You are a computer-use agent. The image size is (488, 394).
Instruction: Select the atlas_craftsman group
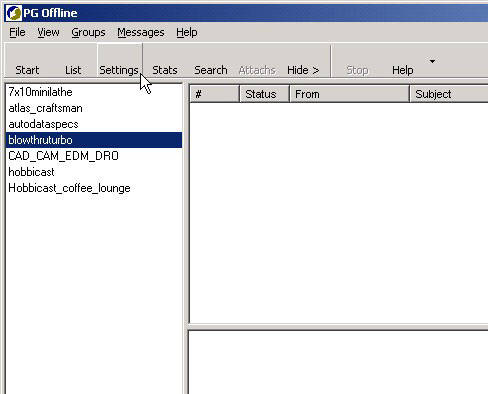(x=94, y=108)
